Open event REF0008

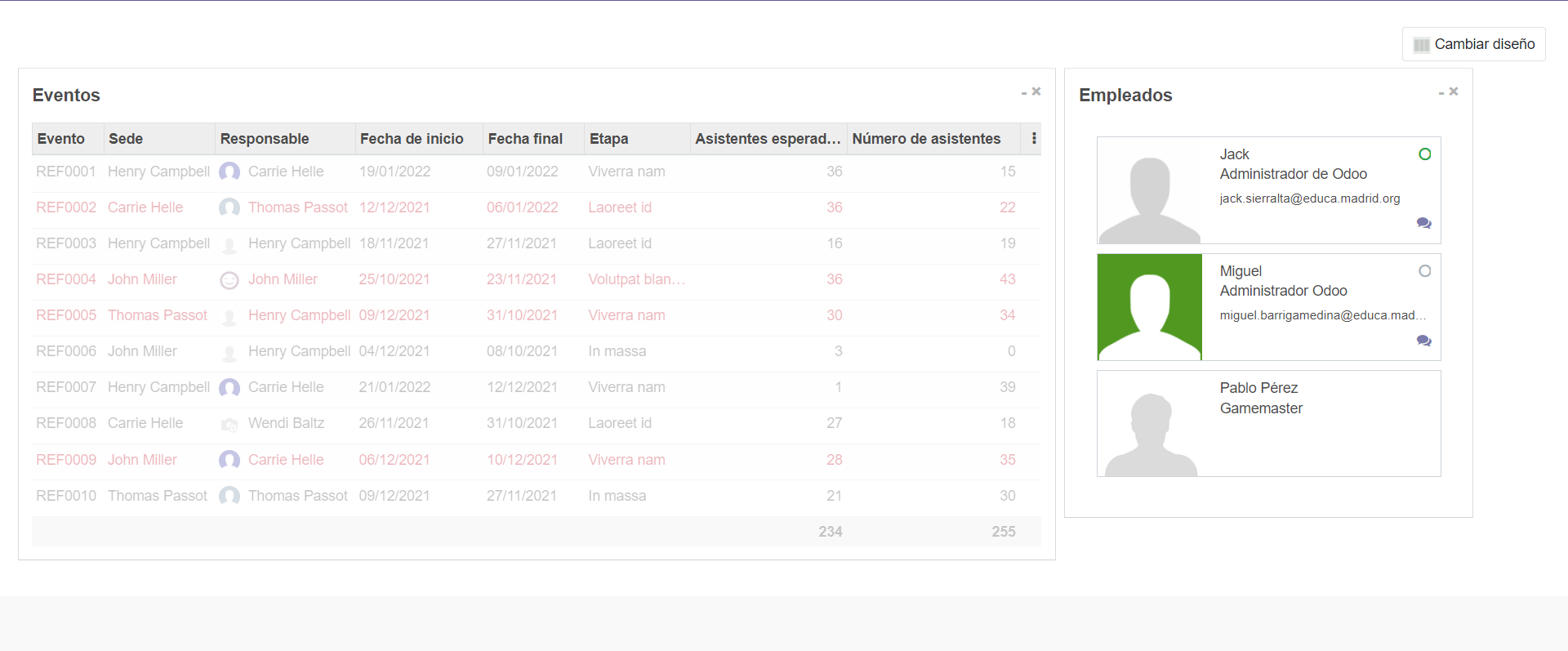point(66,423)
